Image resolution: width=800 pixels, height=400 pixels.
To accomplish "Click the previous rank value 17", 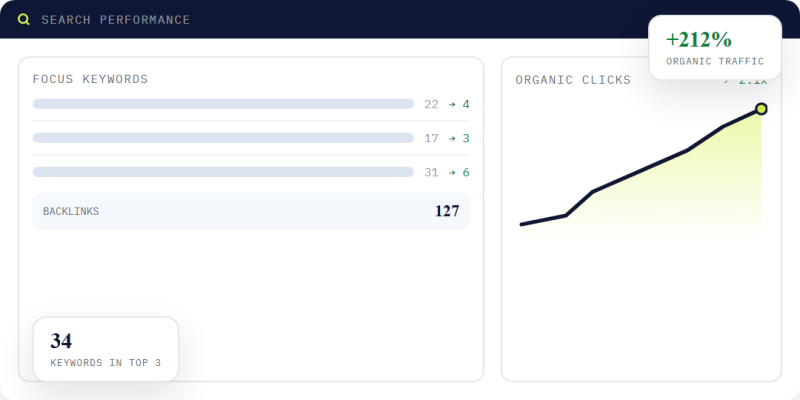I will (x=431, y=138).
